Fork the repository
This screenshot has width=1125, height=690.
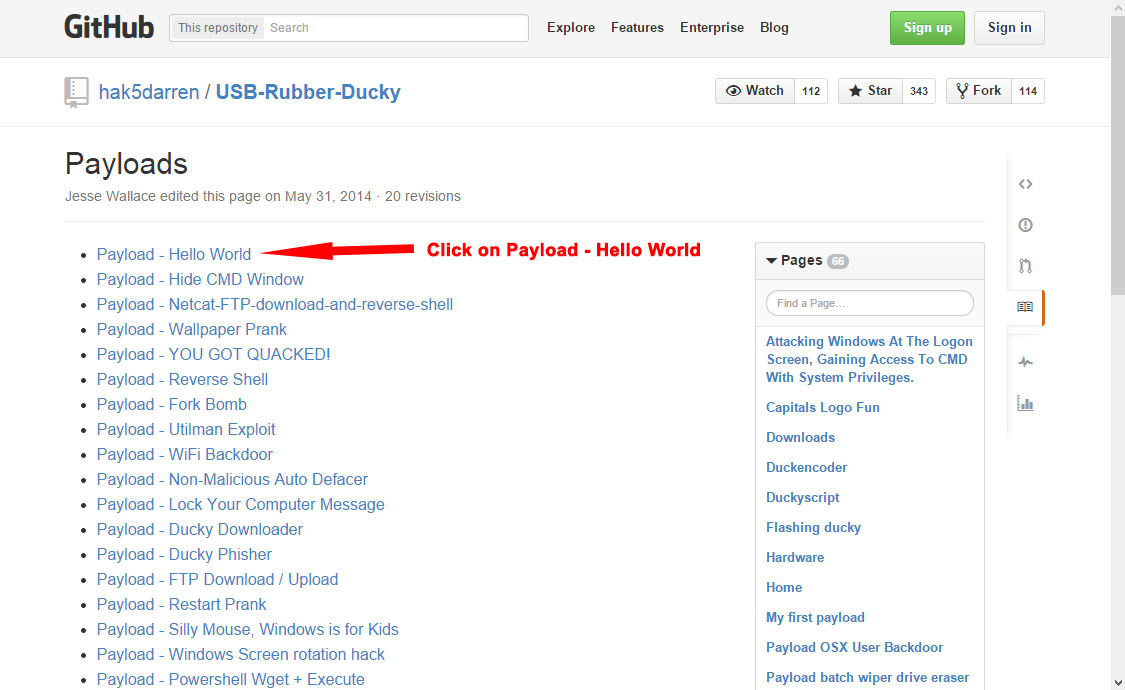click(x=979, y=91)
